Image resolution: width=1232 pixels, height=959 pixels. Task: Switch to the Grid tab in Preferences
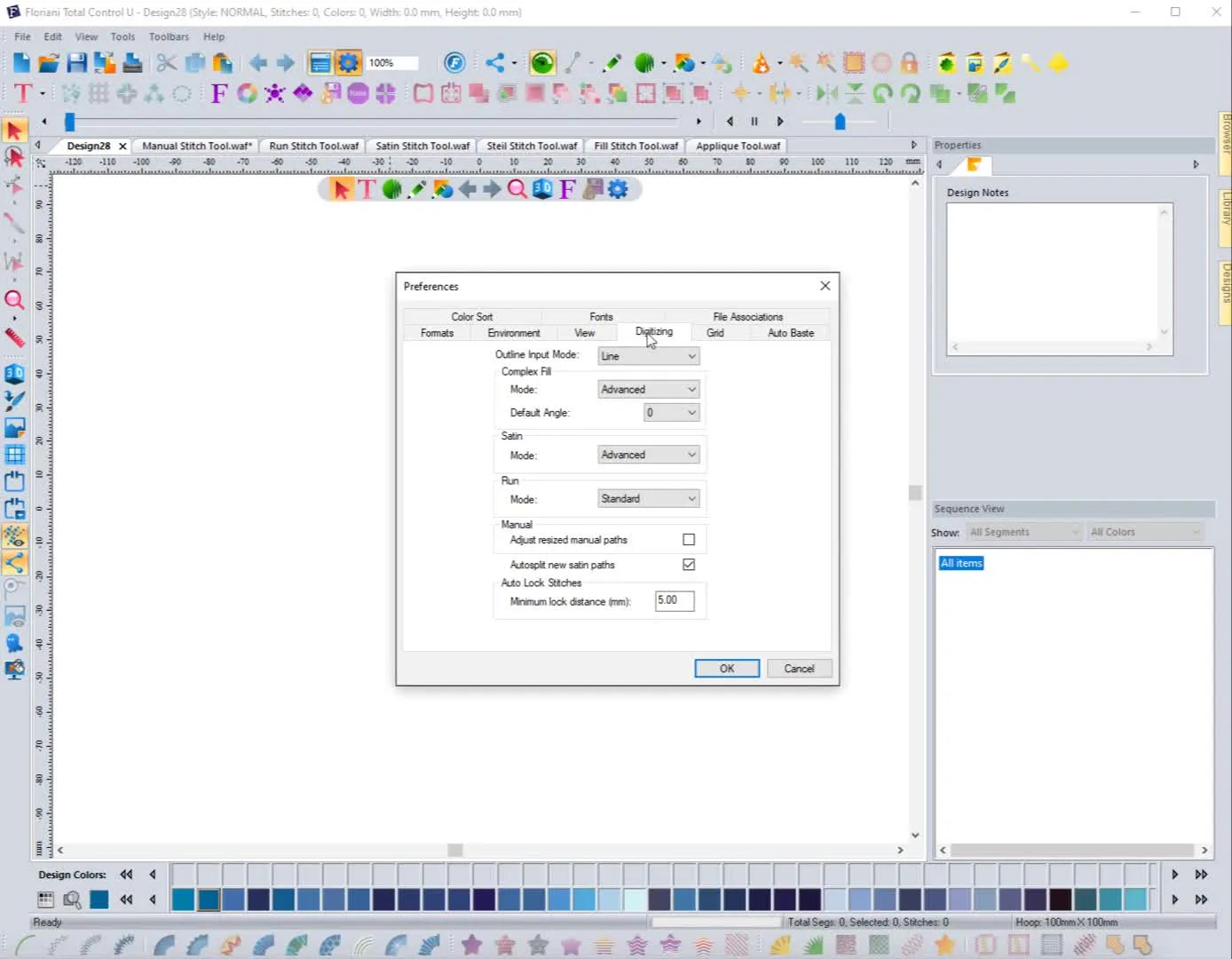point(715,332)
